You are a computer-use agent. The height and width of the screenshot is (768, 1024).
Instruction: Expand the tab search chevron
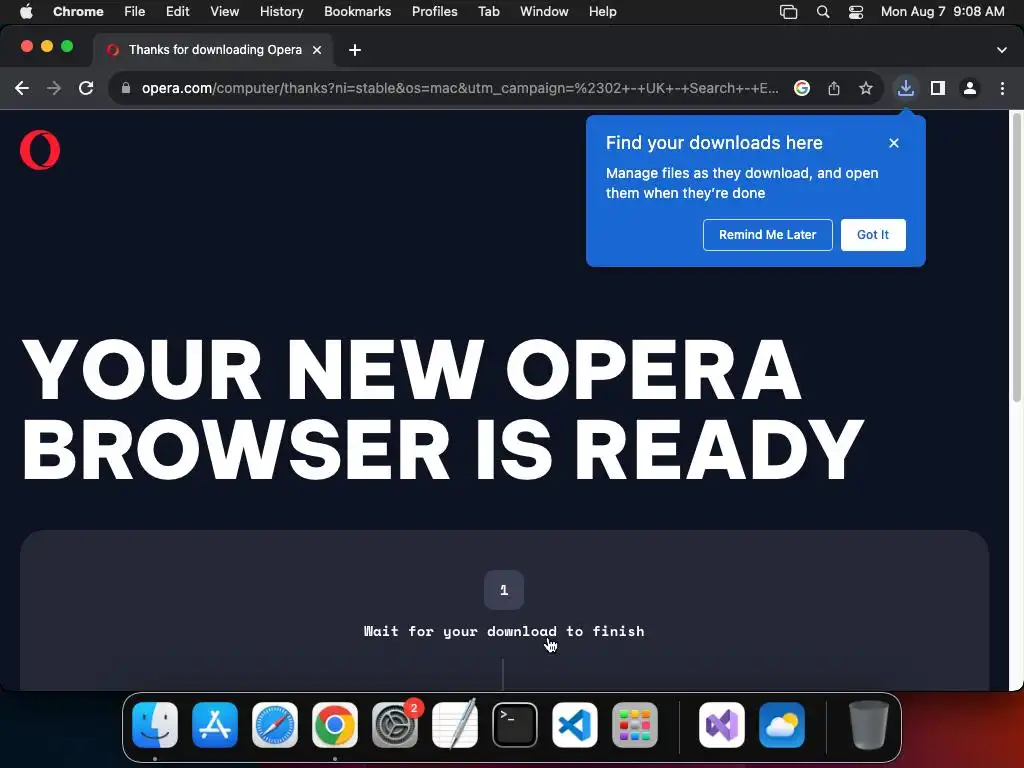tap(1002, 50)
